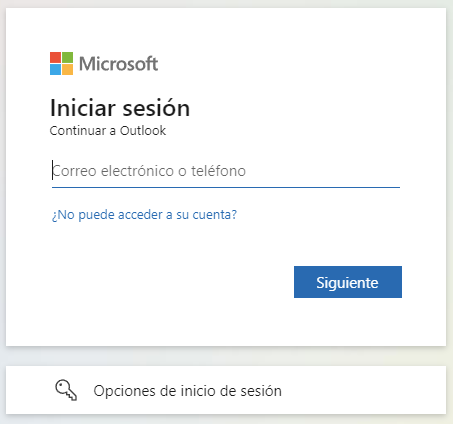Viewport: 453px width, 424px height.
Task: Click the blinking text cursor in the email field
Action: 52,170
